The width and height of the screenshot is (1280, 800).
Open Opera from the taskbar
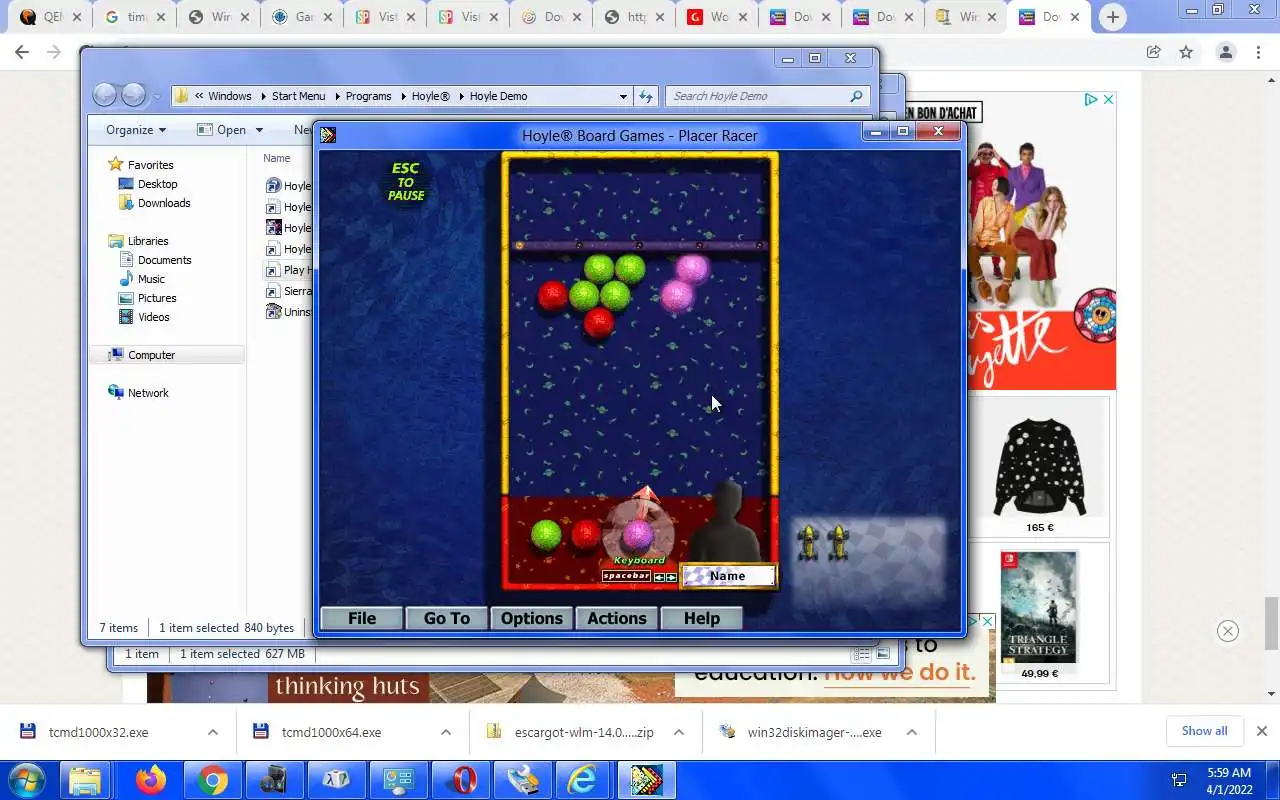pos(463,780)
